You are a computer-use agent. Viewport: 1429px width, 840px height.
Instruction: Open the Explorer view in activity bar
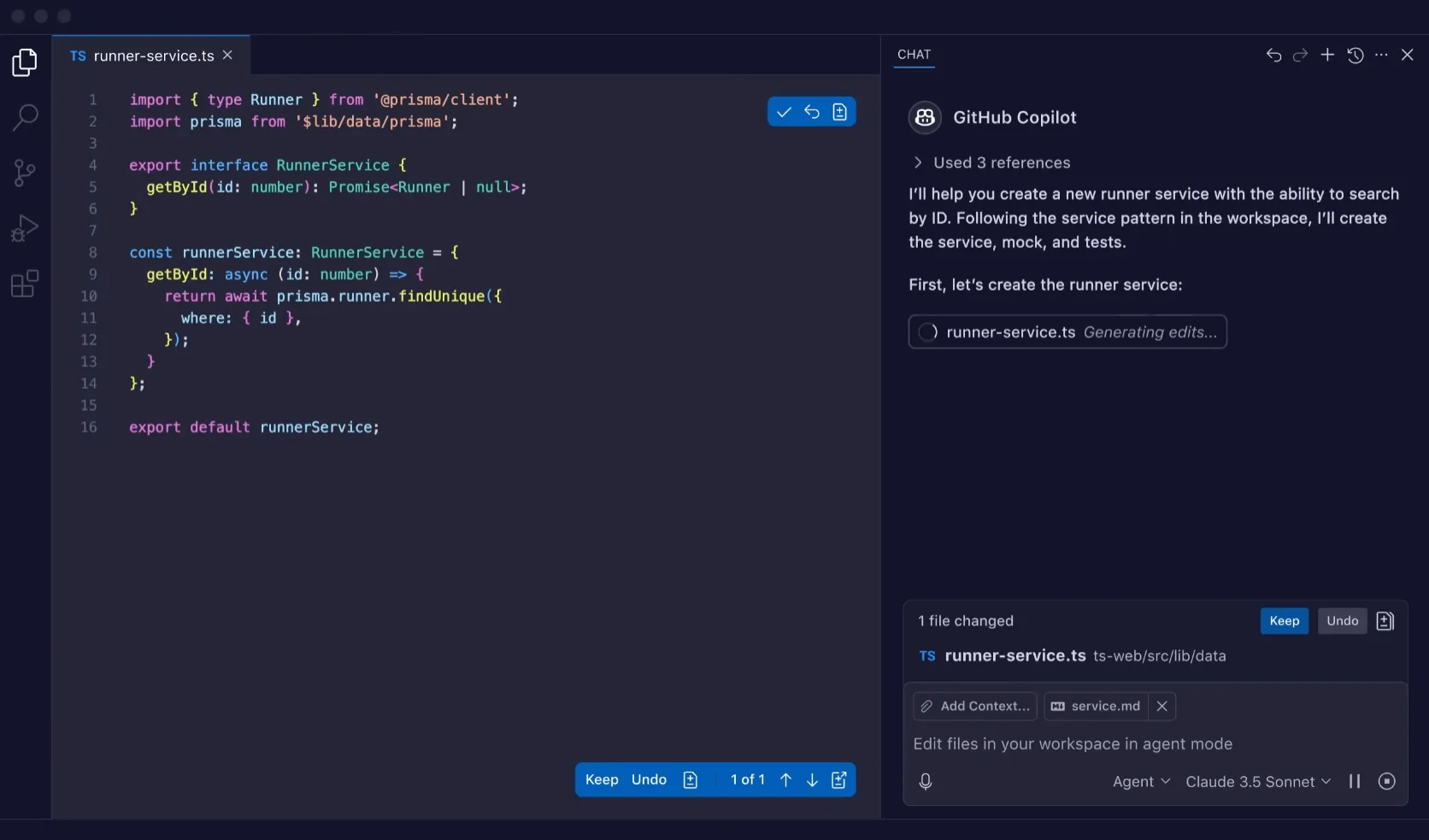25,62
